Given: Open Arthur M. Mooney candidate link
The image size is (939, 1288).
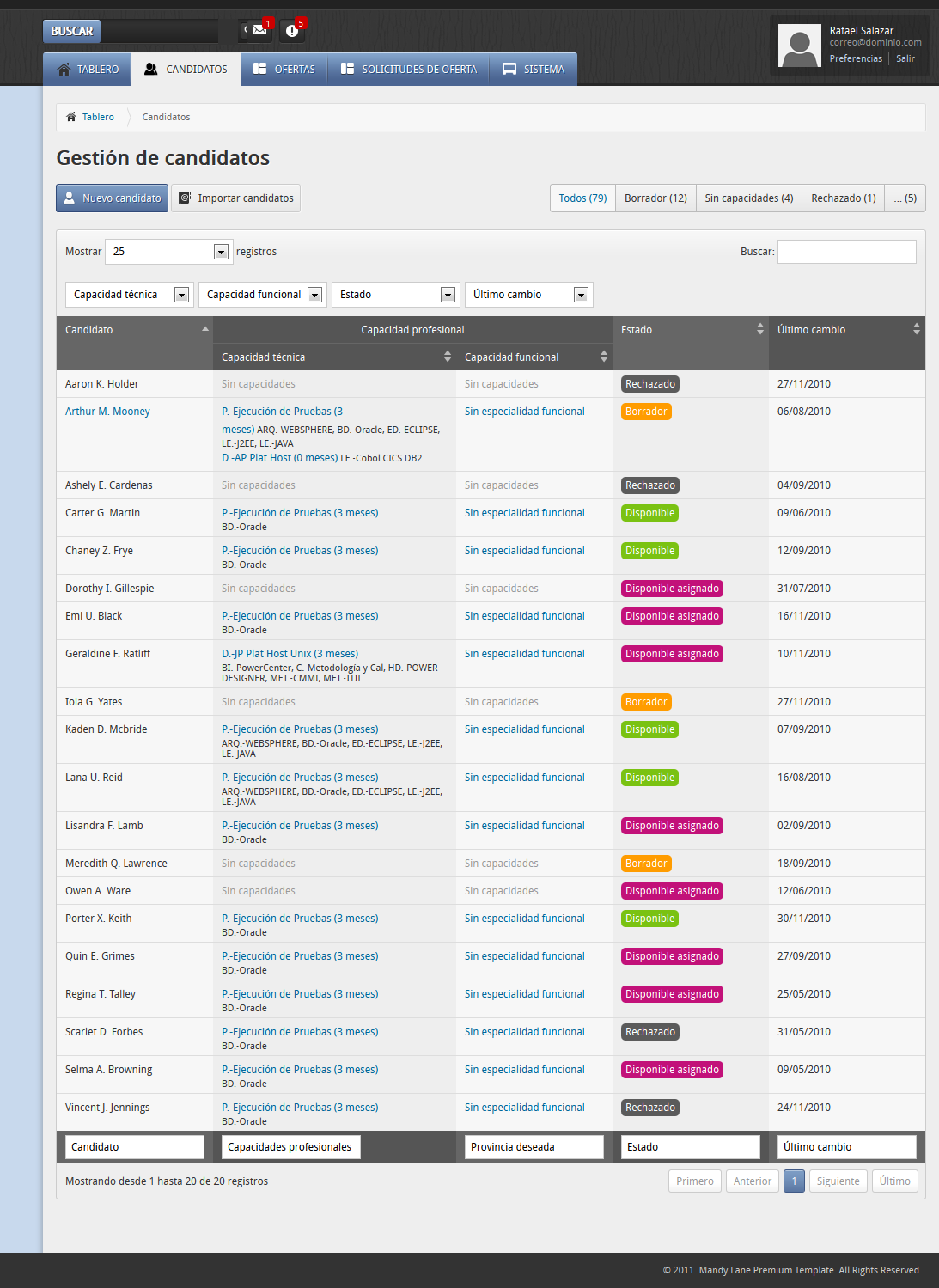Looking at the screenshot, I should [x=107, y=412].
